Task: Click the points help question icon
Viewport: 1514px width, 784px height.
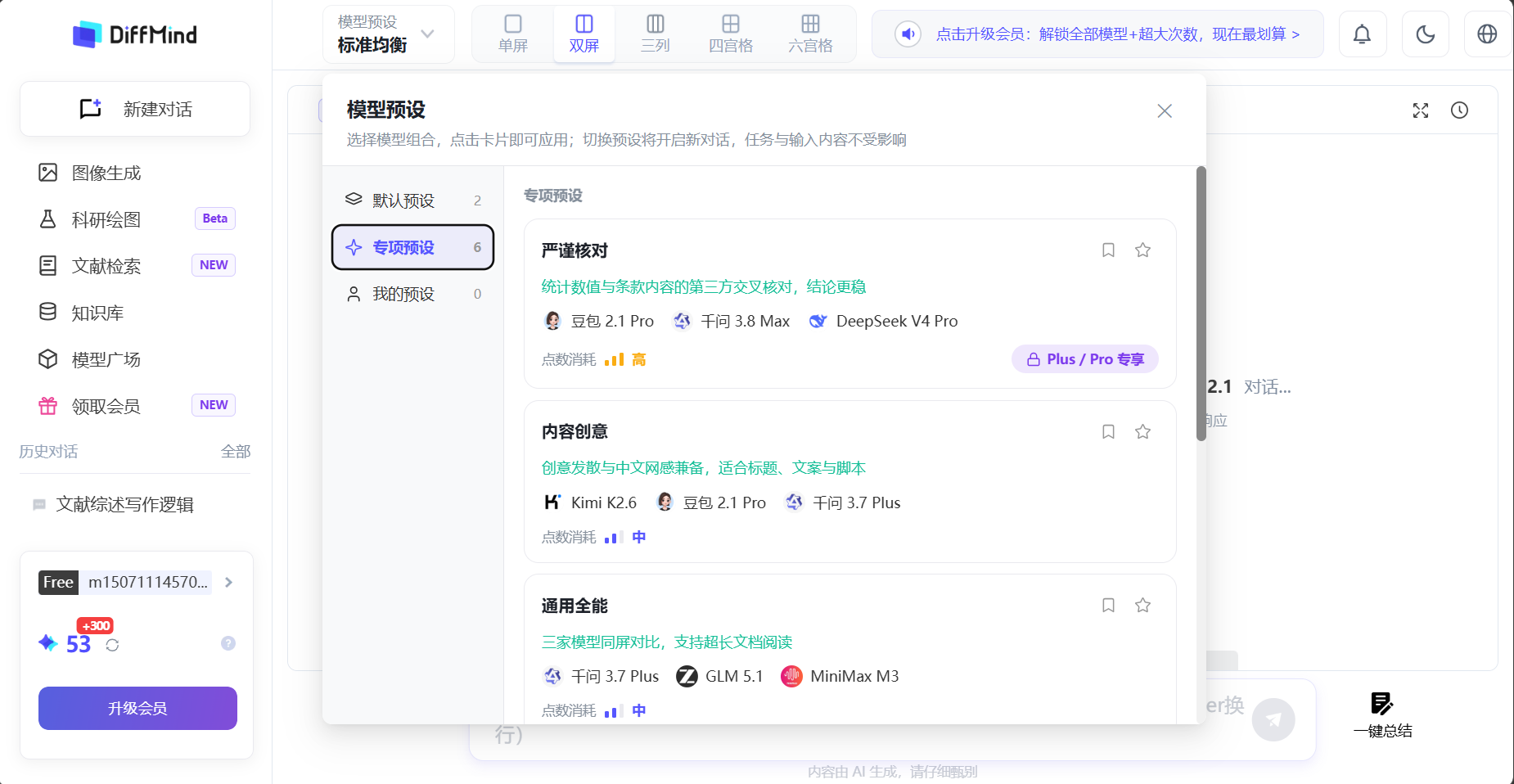Action: [228, 643]
